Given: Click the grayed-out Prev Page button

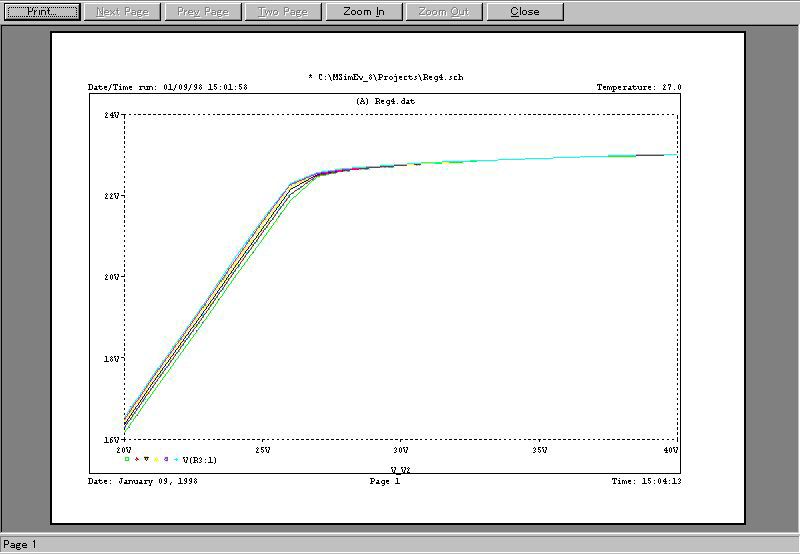Looking at the screenshot, I should [x=203, y=12].
